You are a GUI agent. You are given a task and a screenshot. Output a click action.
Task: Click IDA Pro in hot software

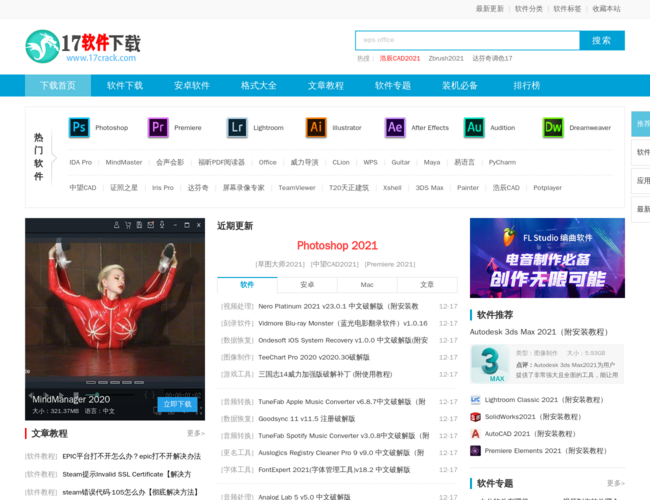coord(80,162)
